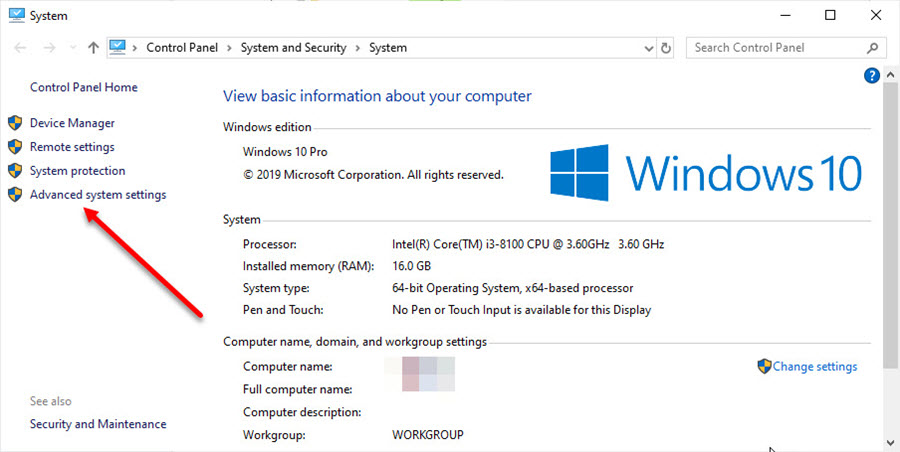Open Help with the question mark icon
The height and width of the screenshot is (452, 900).
(x=871, y=75)
